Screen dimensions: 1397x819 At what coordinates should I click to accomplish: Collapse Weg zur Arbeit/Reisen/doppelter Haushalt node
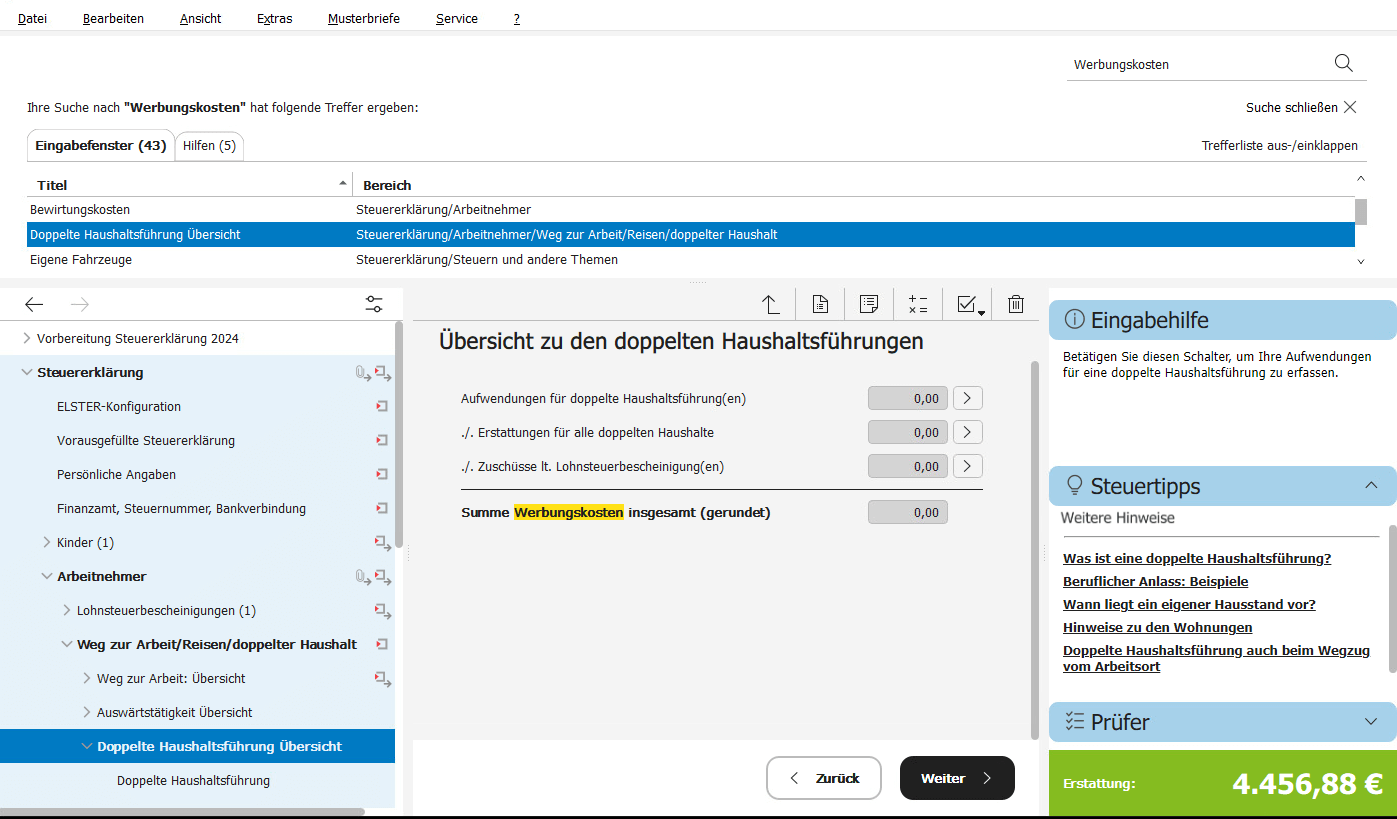click(x=67, y=645)
